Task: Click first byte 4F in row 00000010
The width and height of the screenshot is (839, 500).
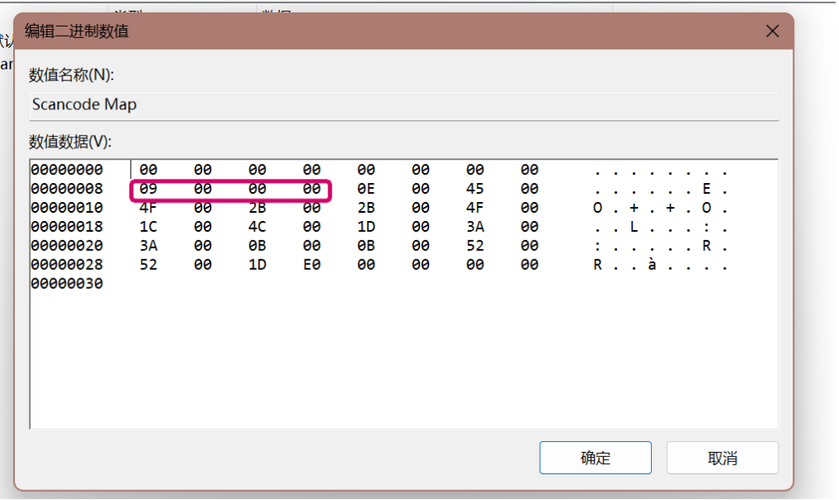Action: [148, 208]
